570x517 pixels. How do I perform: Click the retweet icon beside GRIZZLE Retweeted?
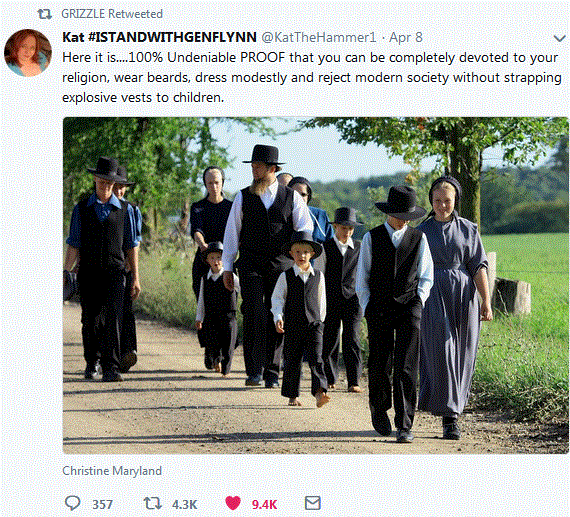(x=45, y=14)
